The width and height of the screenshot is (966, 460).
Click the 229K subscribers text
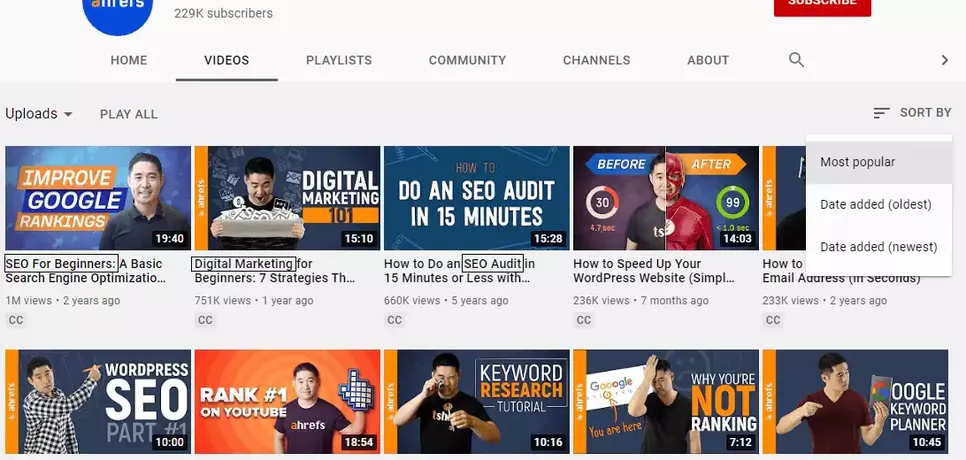point(223,13)
